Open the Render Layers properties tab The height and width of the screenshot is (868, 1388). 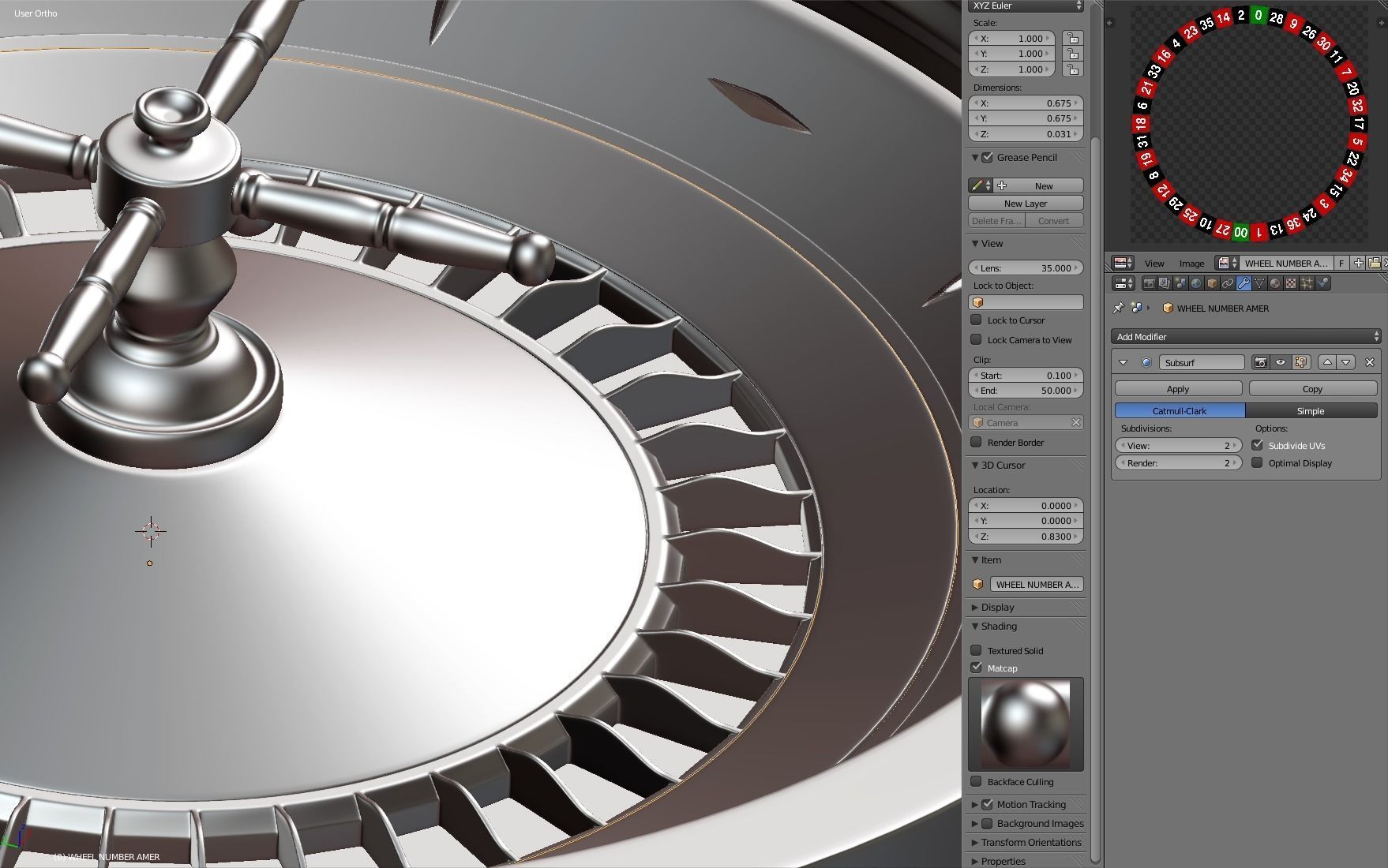[1165, 283]
